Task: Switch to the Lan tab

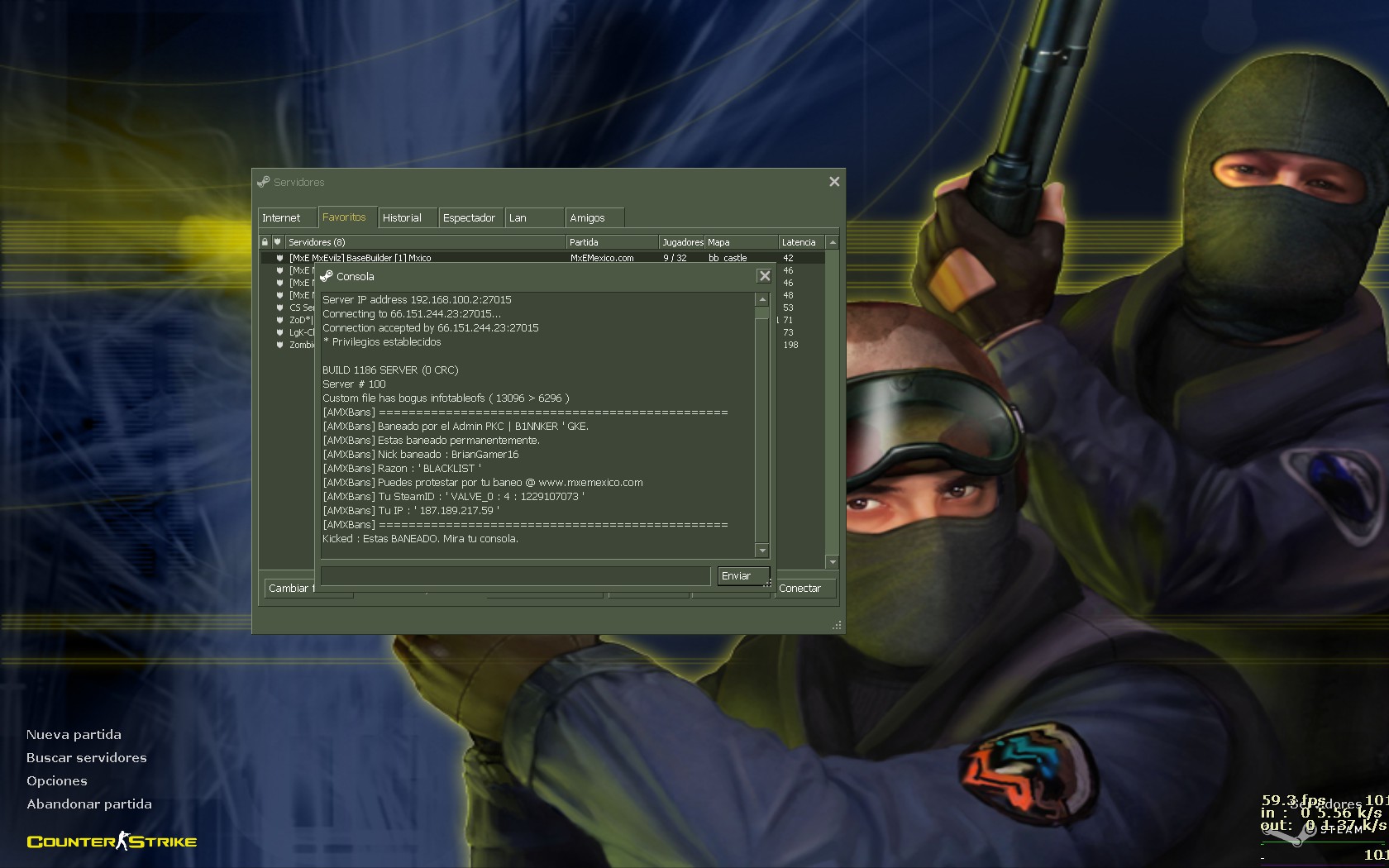Action: click(x=534, y=218)
